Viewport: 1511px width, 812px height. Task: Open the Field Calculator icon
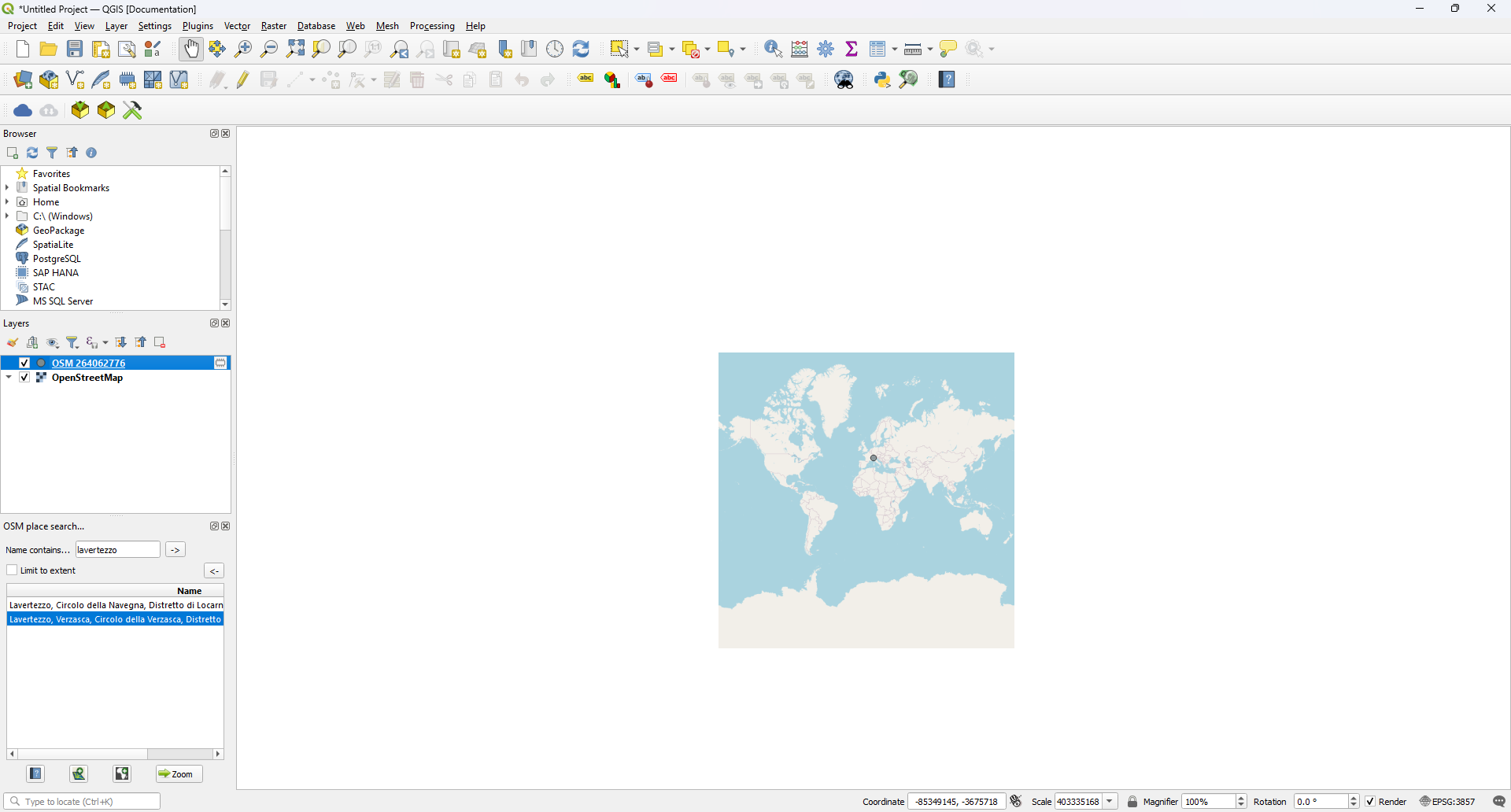[x=800, y=49]
